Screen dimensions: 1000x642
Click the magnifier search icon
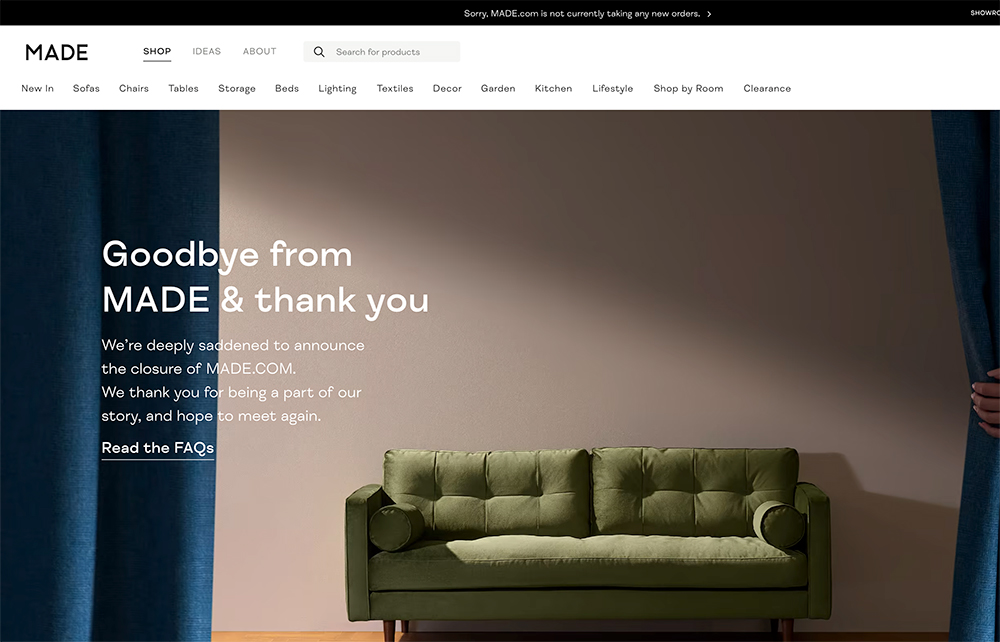pos(319,52)
